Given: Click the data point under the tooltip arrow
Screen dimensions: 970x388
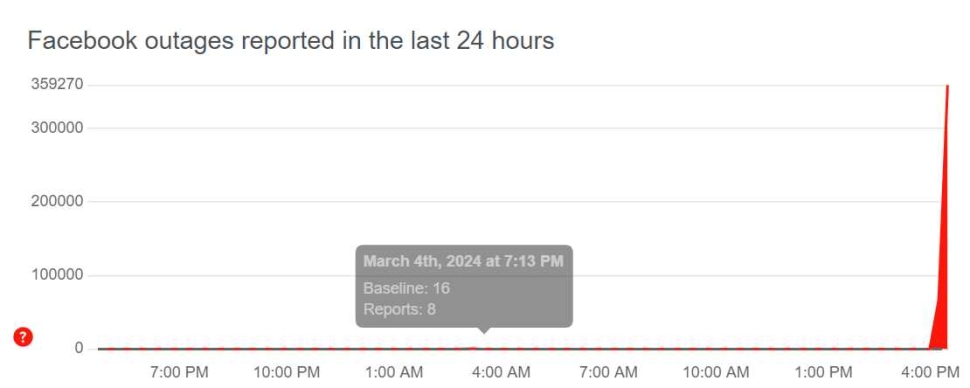Looking at the screenshot, I should pos(484,348).
